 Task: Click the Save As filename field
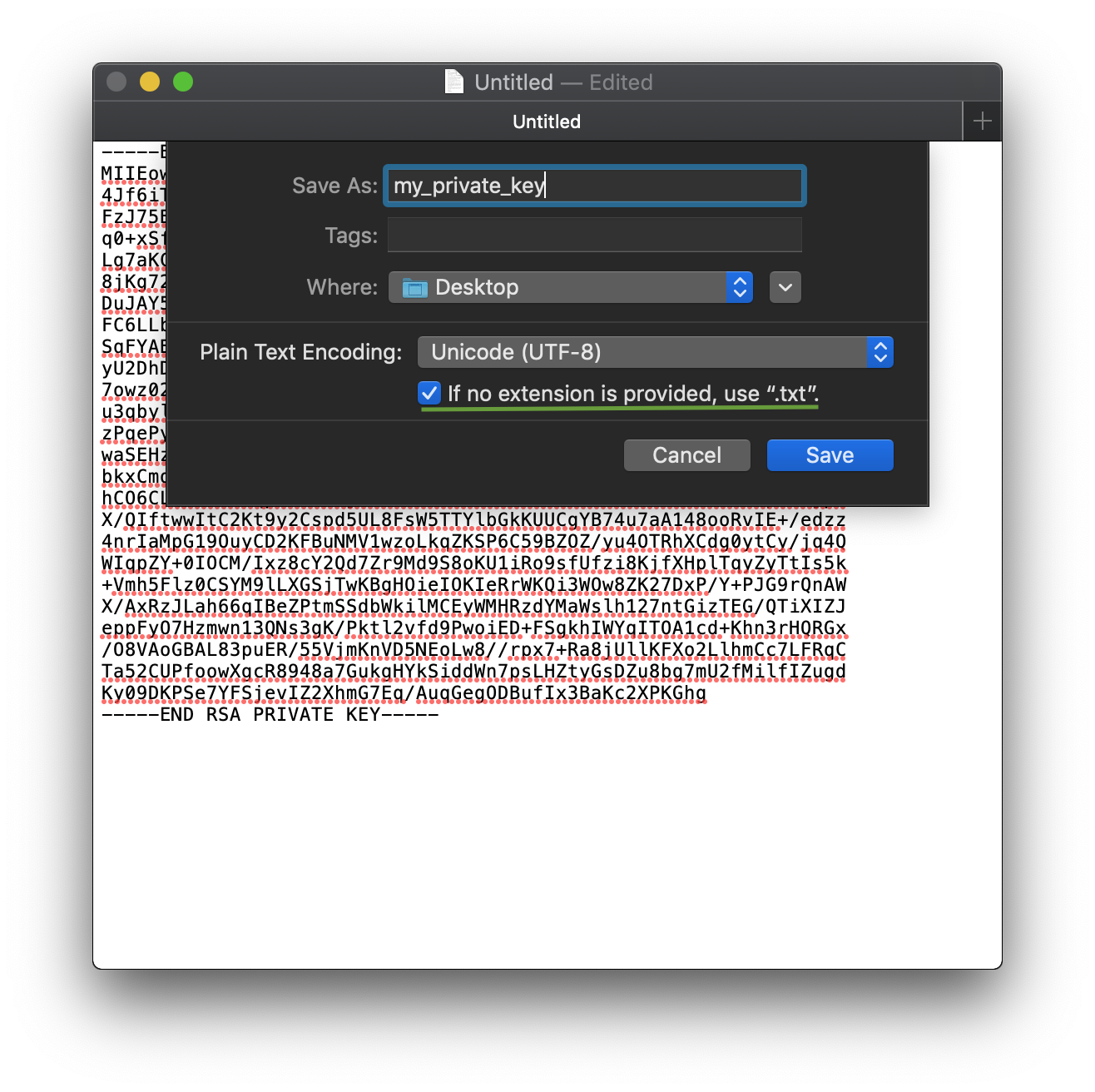coord(595,186)
